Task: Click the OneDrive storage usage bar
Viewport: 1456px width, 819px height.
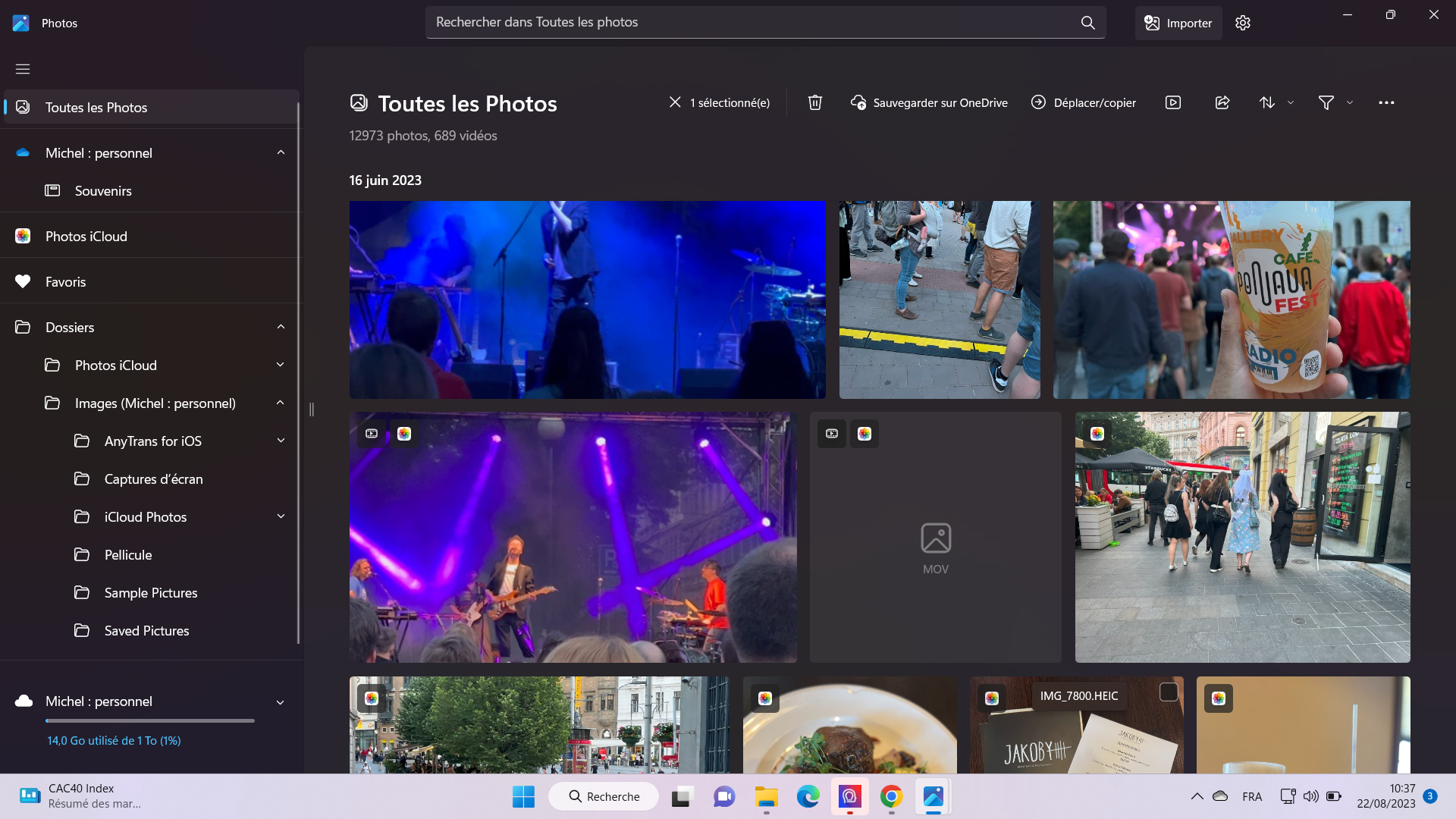Action: [x=149, y=720]
